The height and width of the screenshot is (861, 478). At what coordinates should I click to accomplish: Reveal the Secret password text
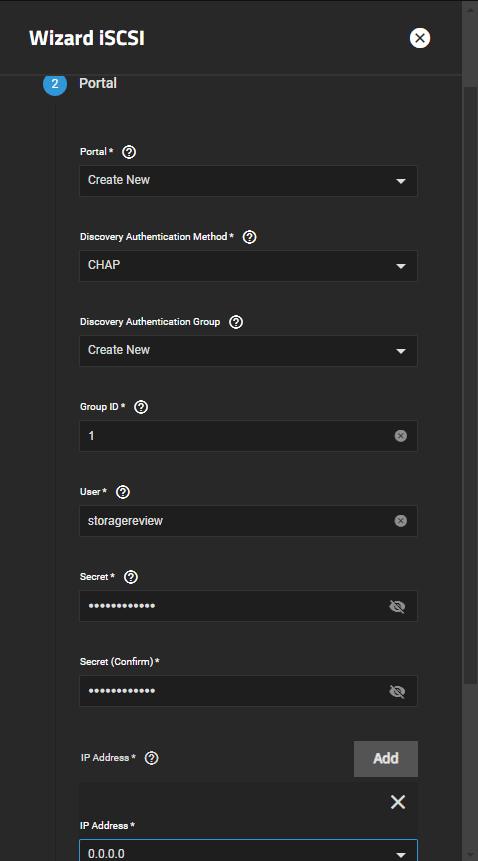point(397,606)
